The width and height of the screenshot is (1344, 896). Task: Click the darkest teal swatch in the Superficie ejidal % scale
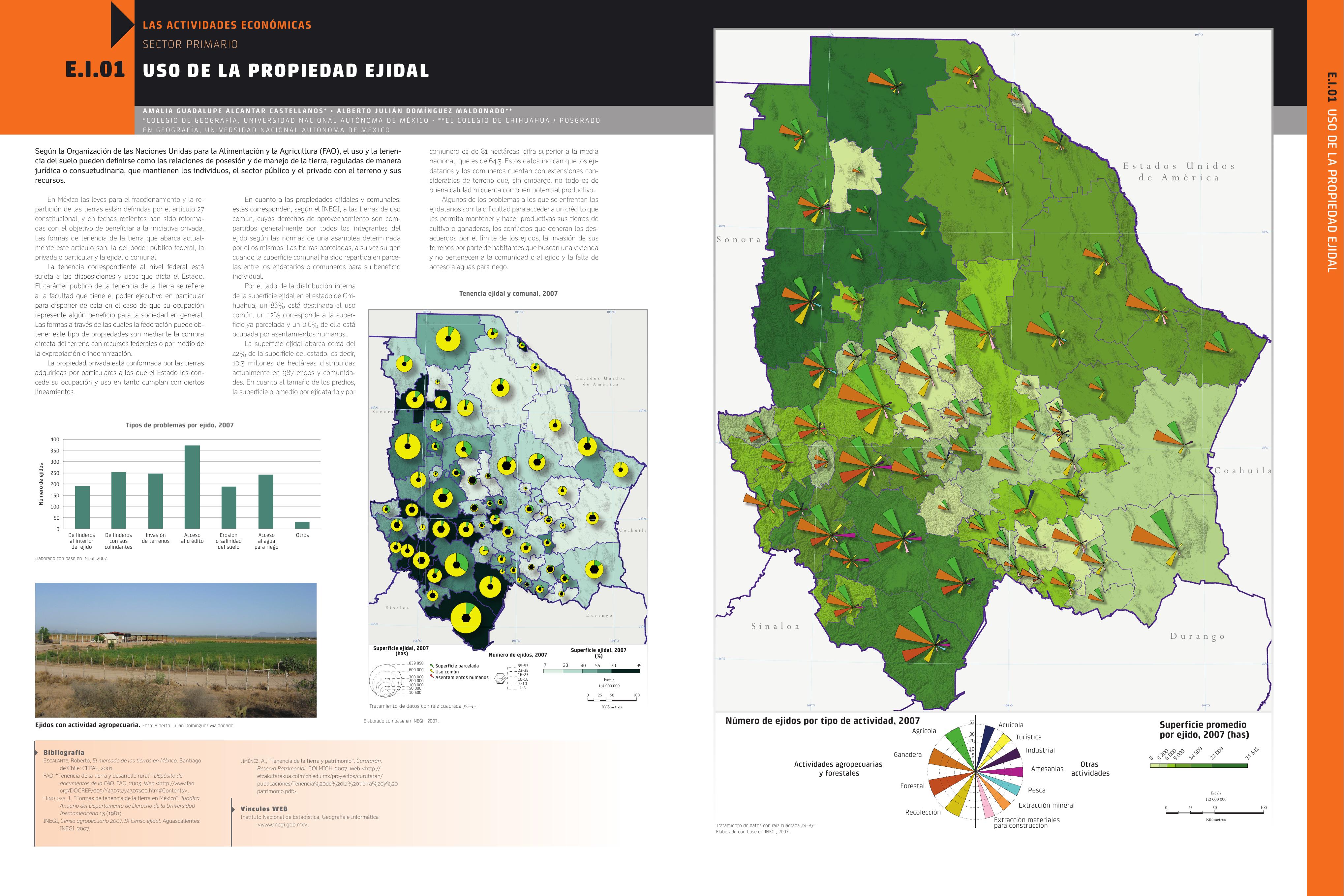[626, 671]
